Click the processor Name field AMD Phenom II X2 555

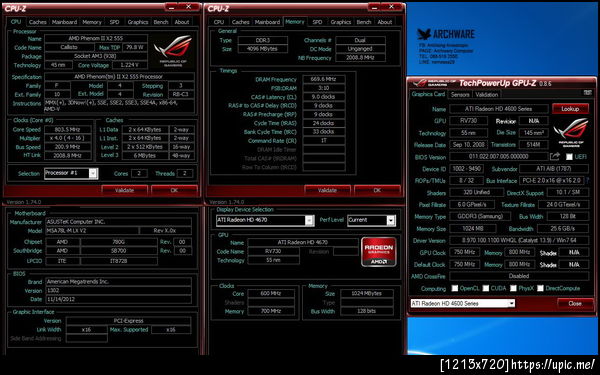pos(96,38)
